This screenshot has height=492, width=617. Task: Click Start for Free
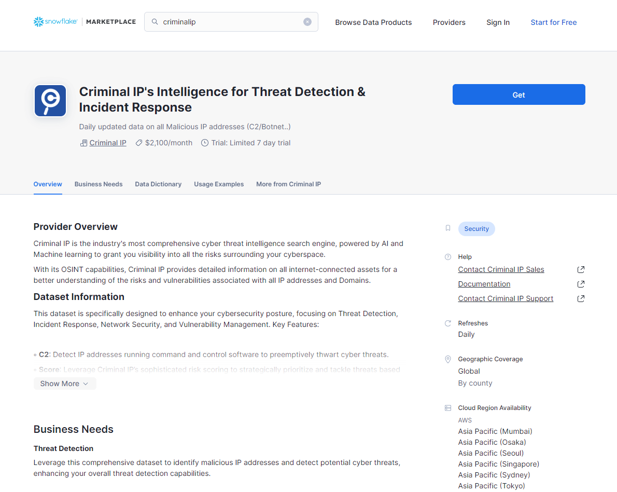pos(553,22)
